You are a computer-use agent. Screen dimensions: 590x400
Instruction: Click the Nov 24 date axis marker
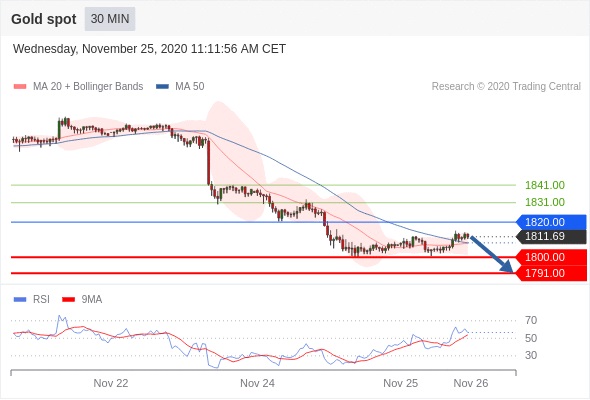point(257,383)
